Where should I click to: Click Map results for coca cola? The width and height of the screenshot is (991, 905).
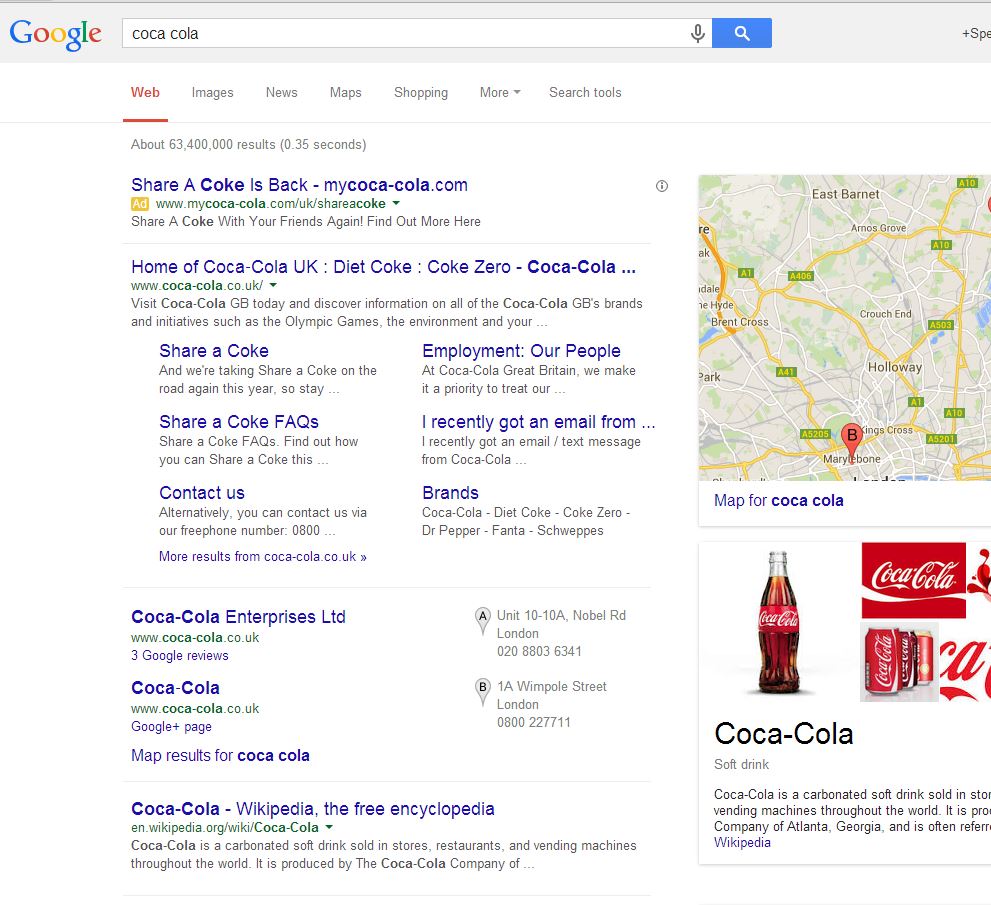pyautogui.click(x=220, y=755)
